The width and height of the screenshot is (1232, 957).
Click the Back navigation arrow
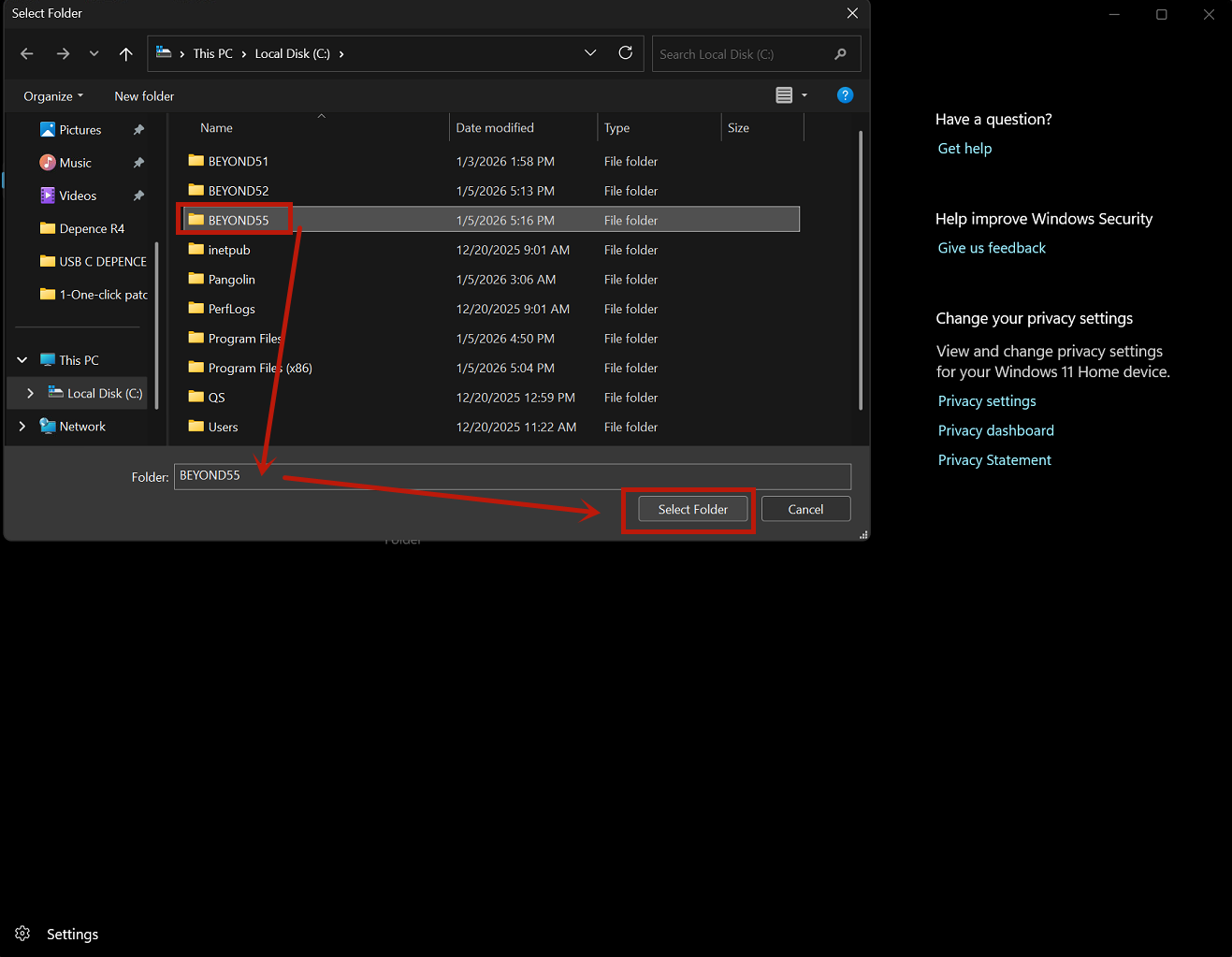(27, 54)
